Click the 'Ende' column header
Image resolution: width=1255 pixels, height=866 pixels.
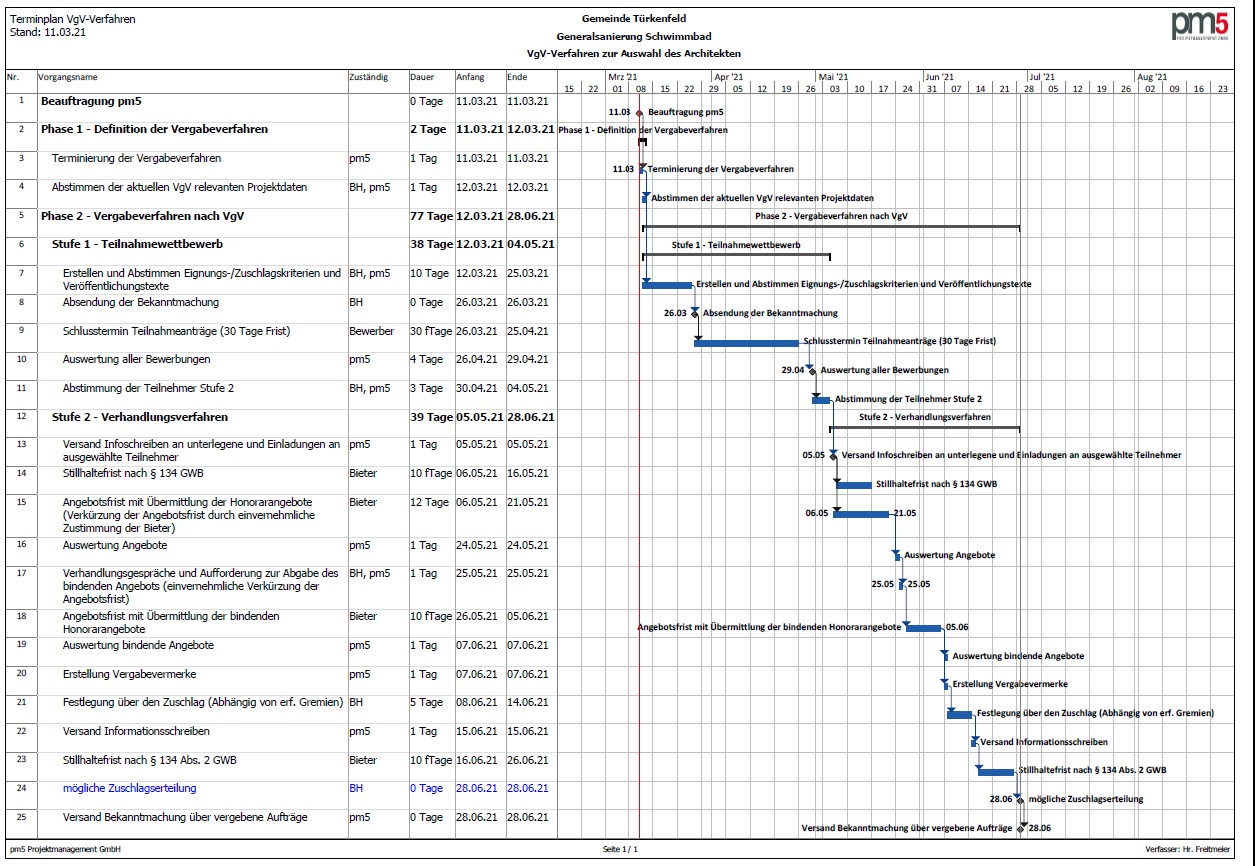coord(516,77)
